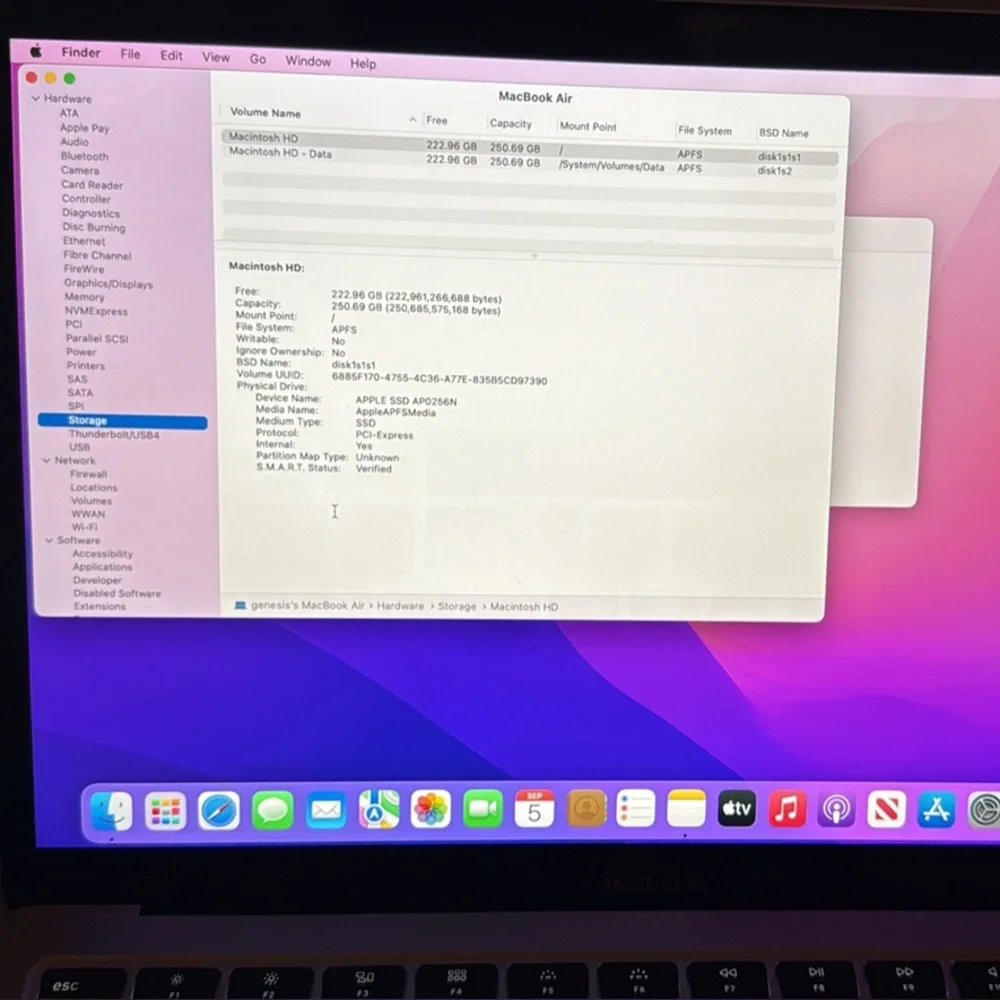The width and height of the screenshot is (1000, 1000).
Task: Open Mail in the Dock
Action: [326, 811]
